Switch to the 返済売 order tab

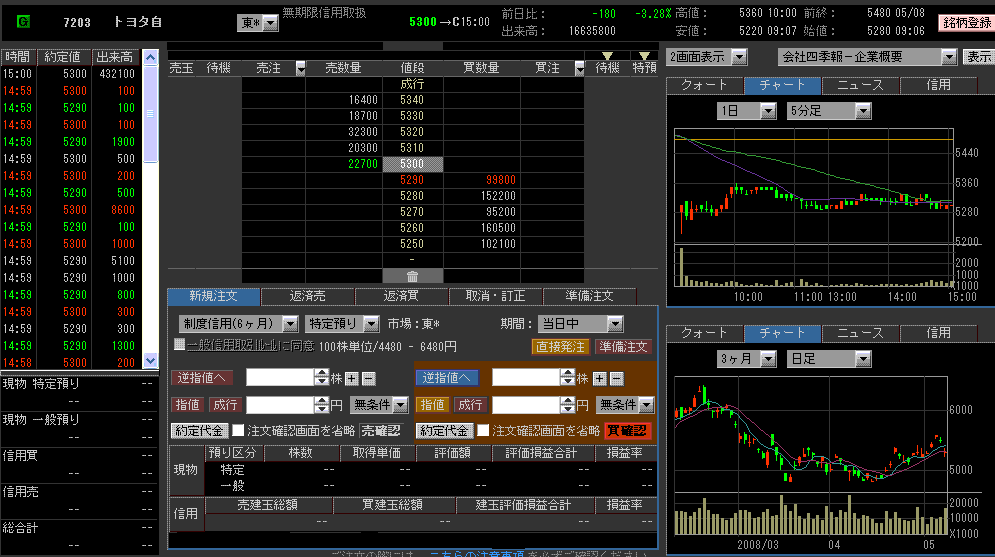307,296
